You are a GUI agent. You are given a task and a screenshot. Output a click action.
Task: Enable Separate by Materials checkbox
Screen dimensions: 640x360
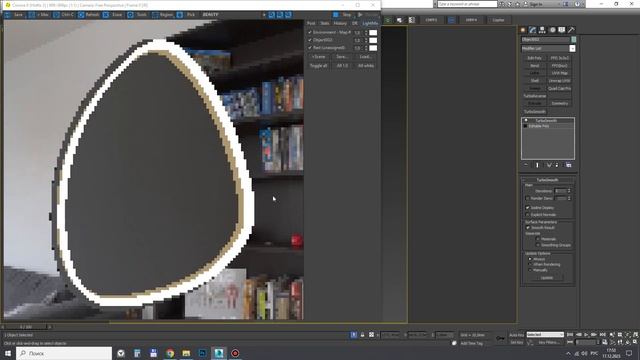pyautogui.click(x=538, y=239)
